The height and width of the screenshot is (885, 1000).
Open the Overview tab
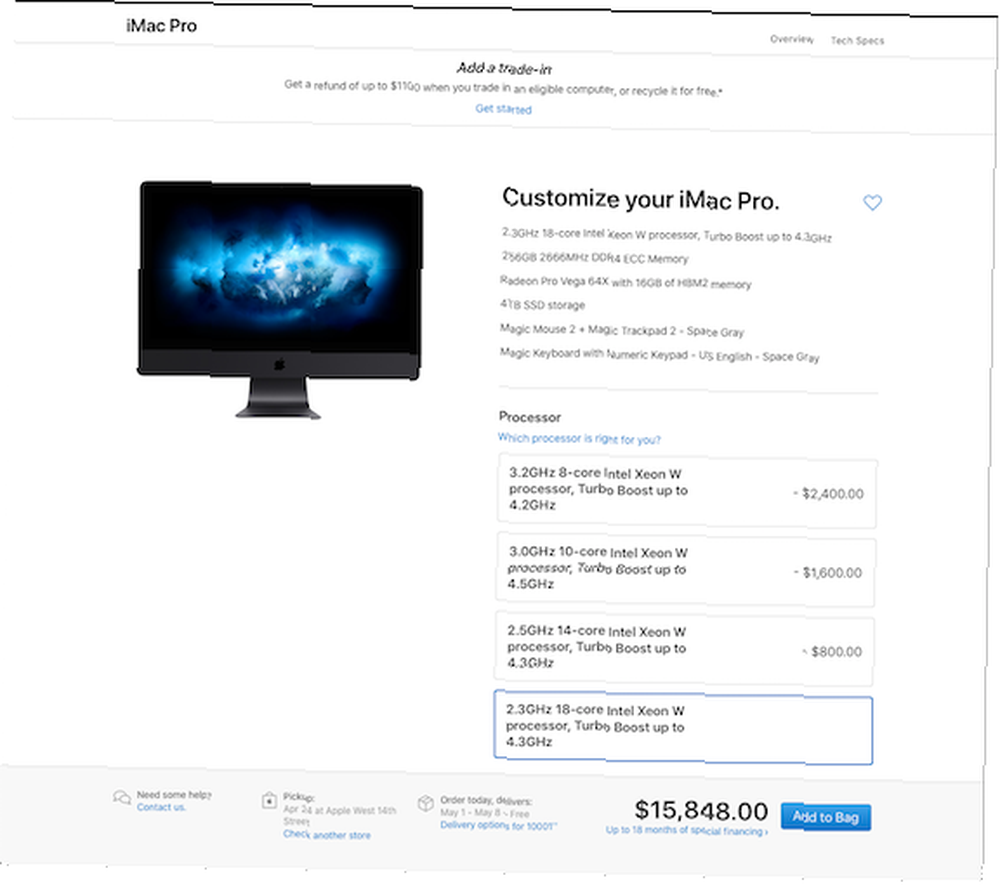(x=791, y=39)
